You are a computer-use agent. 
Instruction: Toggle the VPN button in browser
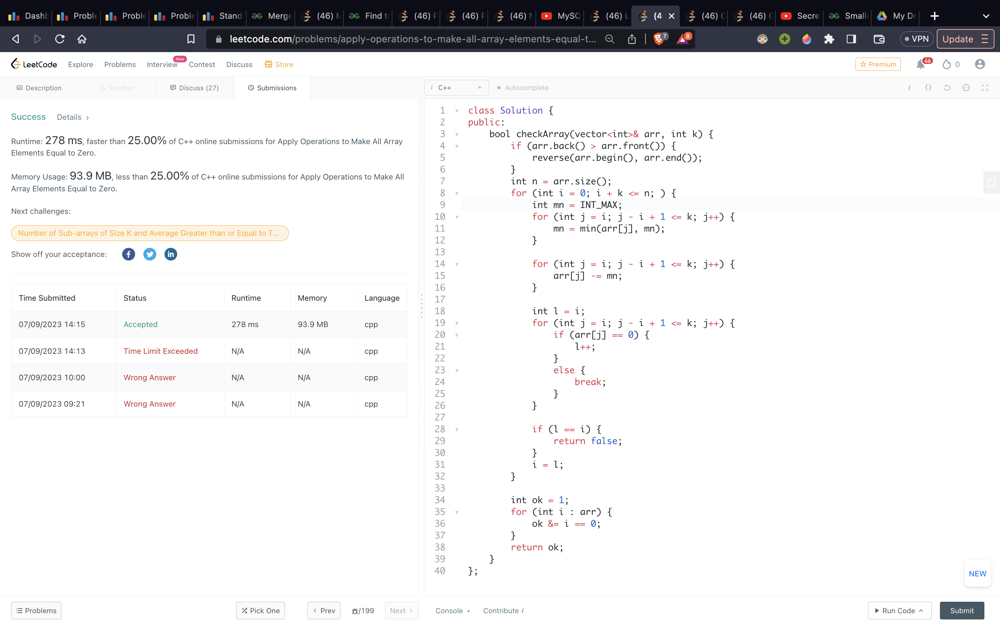(916, 39)
